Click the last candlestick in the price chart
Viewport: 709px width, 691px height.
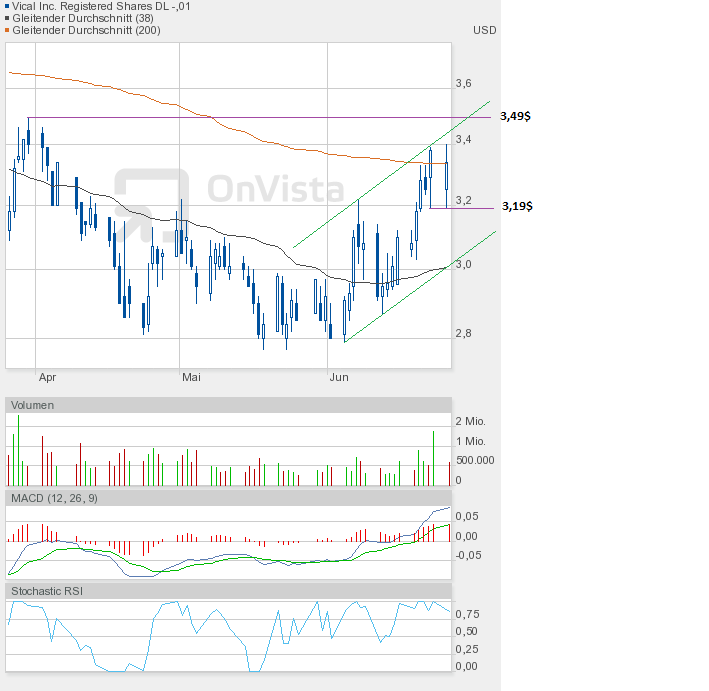click(446, 176)
